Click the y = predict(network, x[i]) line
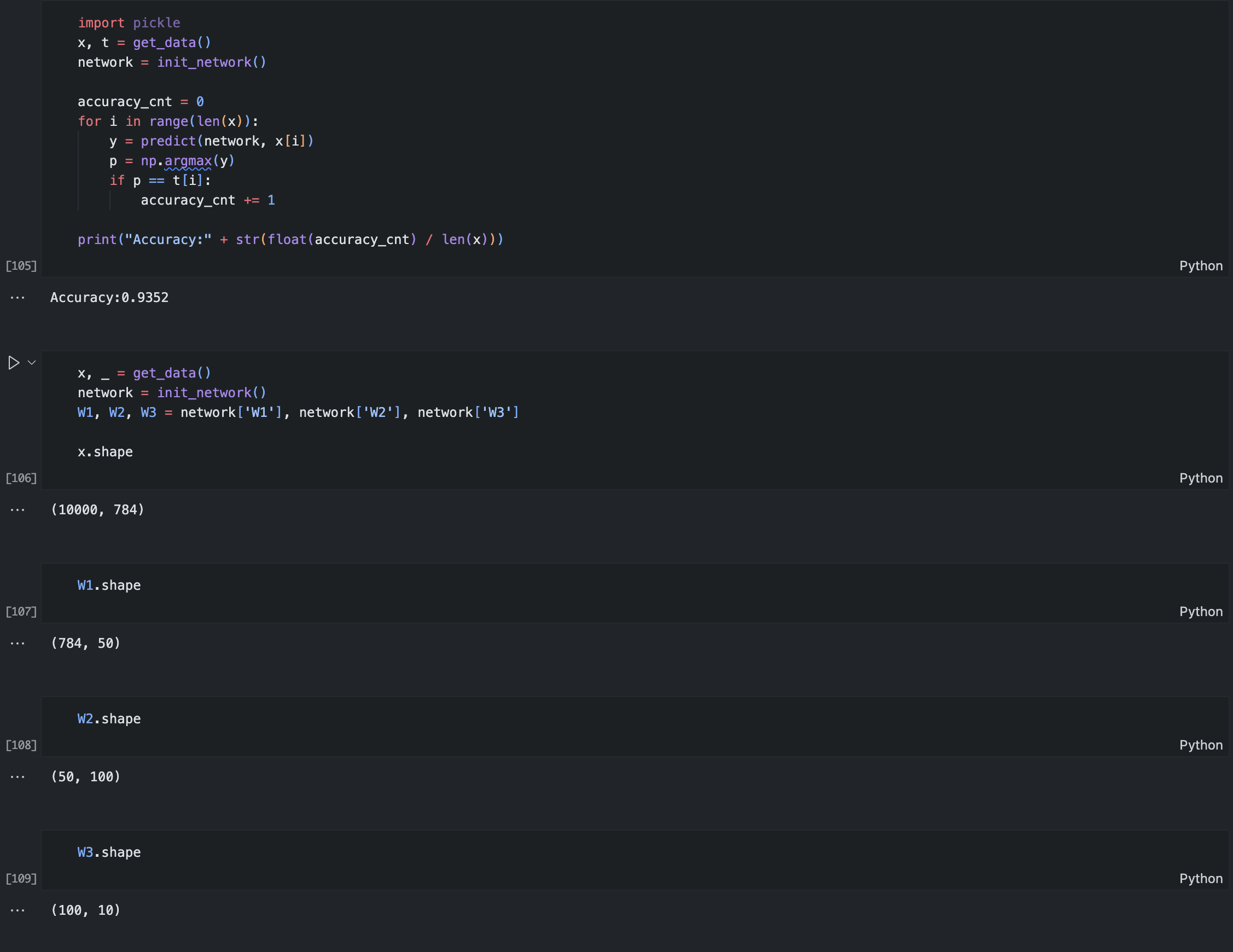The image size is (1233, 952). coord(212,141)
